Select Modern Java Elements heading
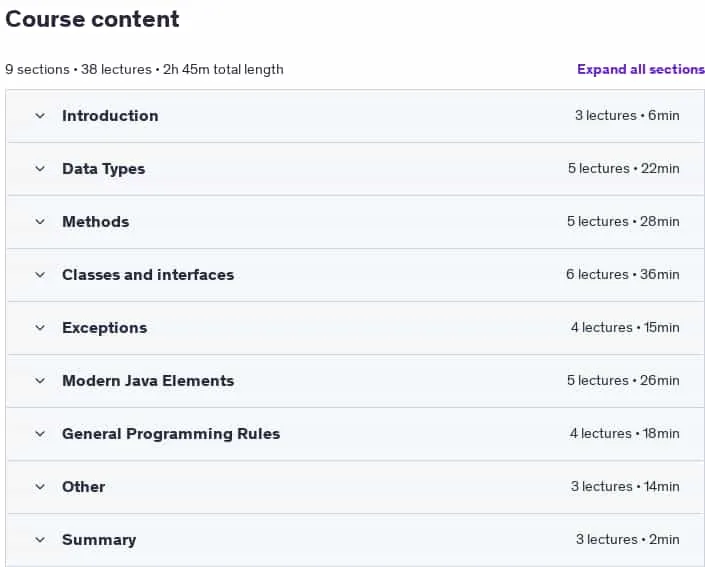 click(x=148, y=381)
